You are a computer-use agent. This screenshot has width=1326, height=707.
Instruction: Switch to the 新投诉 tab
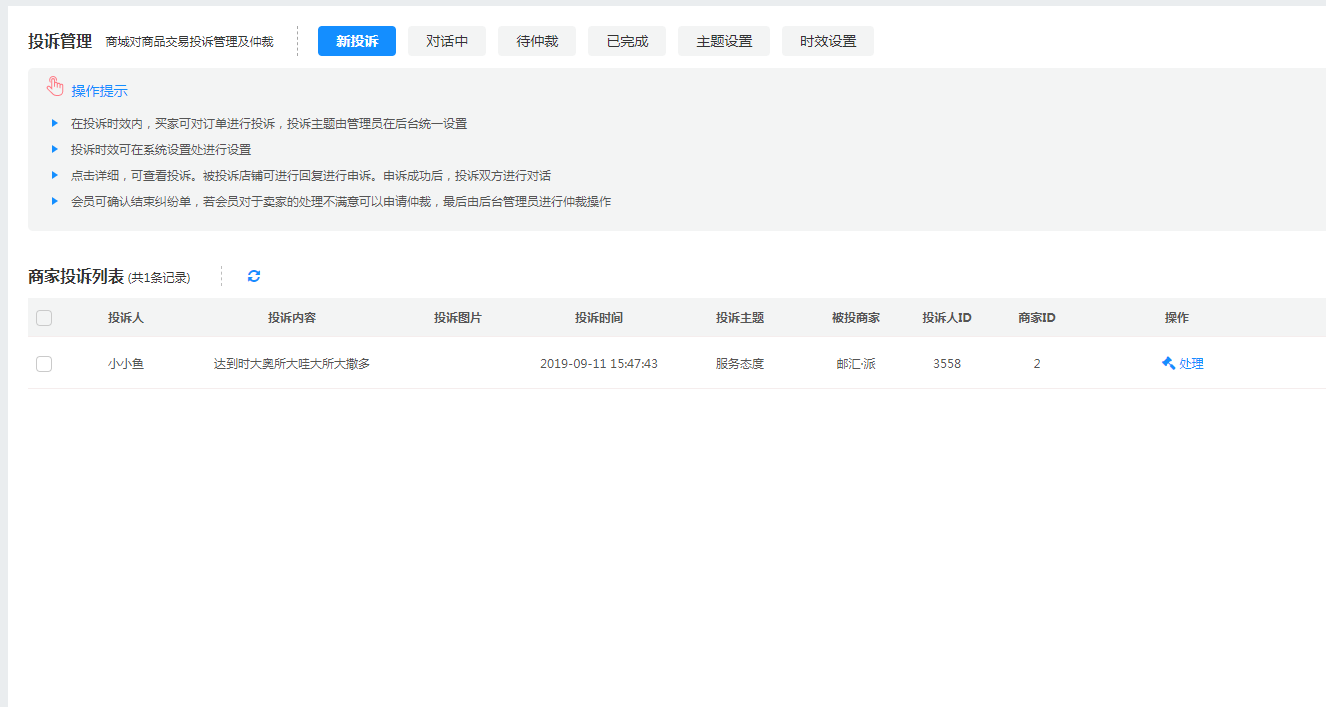(x=357, y=41)
